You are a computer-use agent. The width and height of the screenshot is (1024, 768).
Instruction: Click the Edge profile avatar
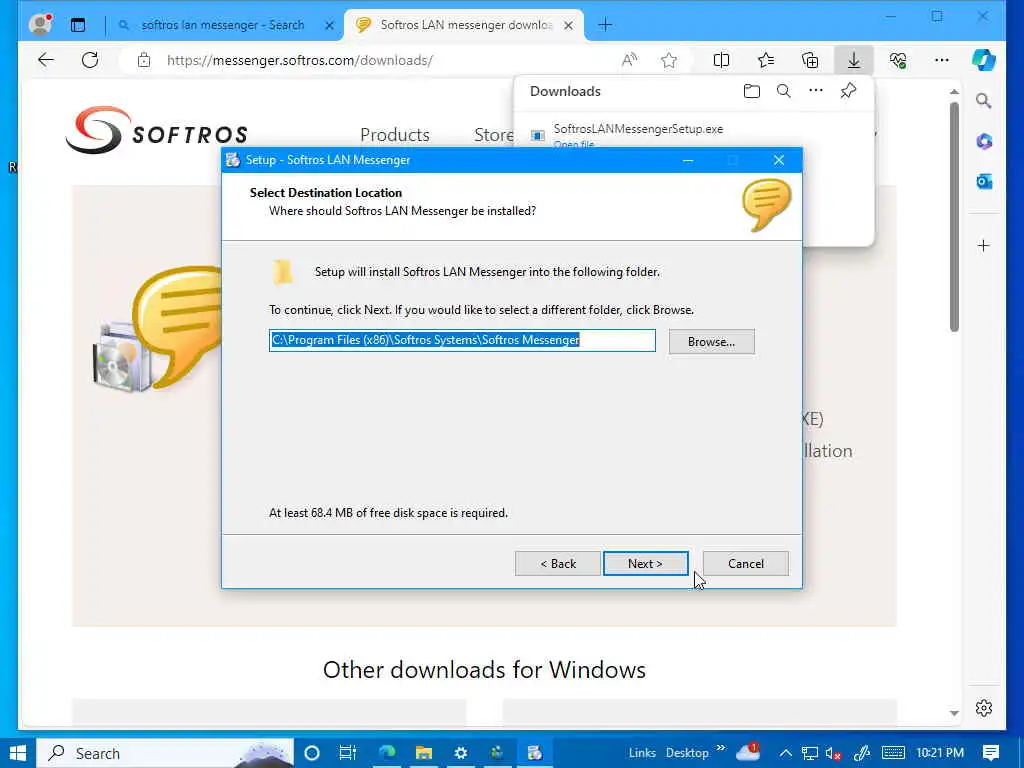(40, 25)
